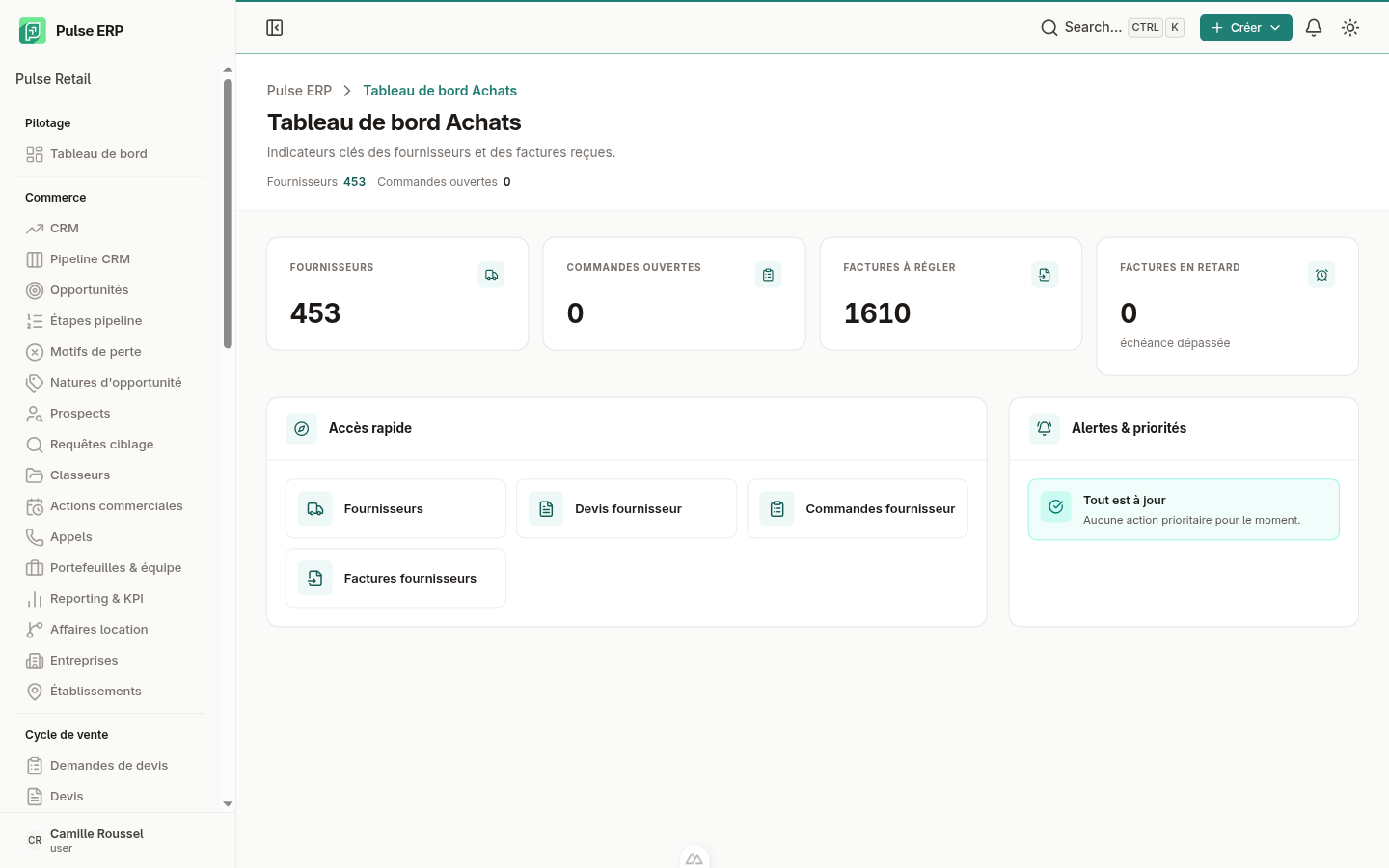Open the Créer dropdown button
1389x868 pixels.
coord(1245,28)
